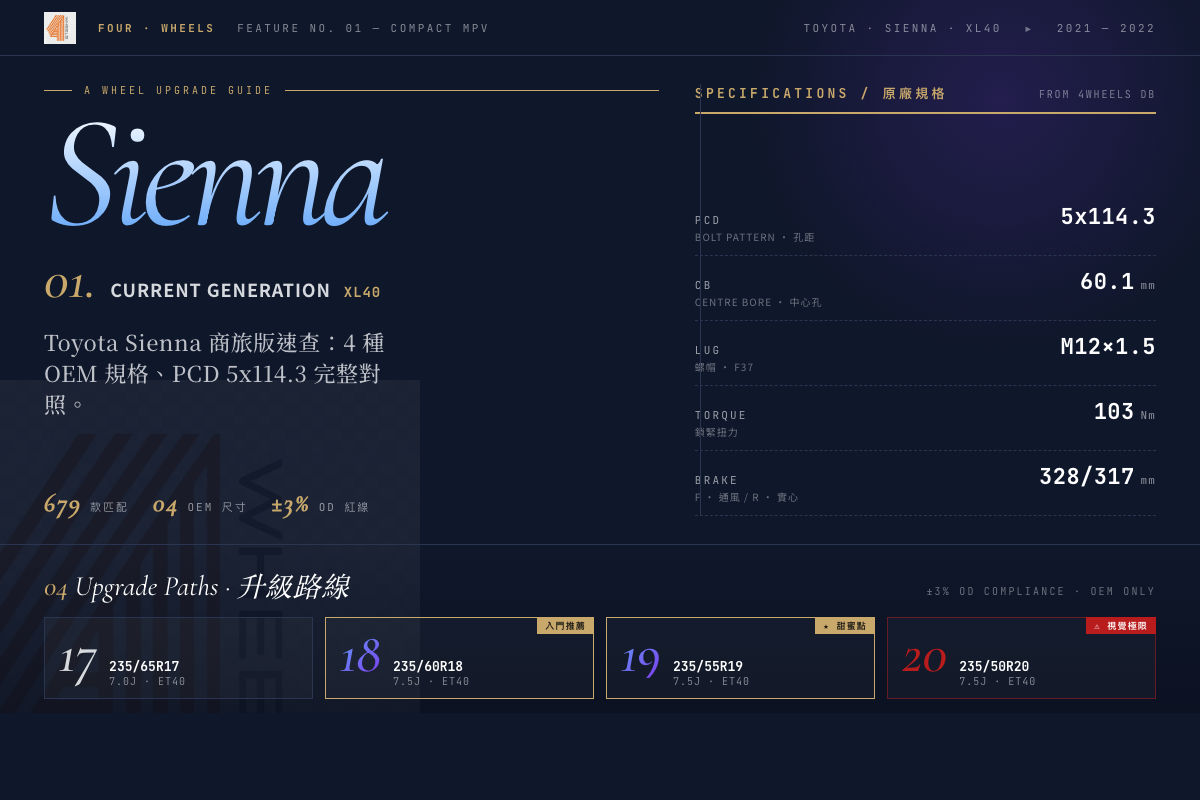Click '04 Upgrade Paths · 升級路線' heading
The width and height of the screenshot is (1200, 800).
[x=197, y=586]
